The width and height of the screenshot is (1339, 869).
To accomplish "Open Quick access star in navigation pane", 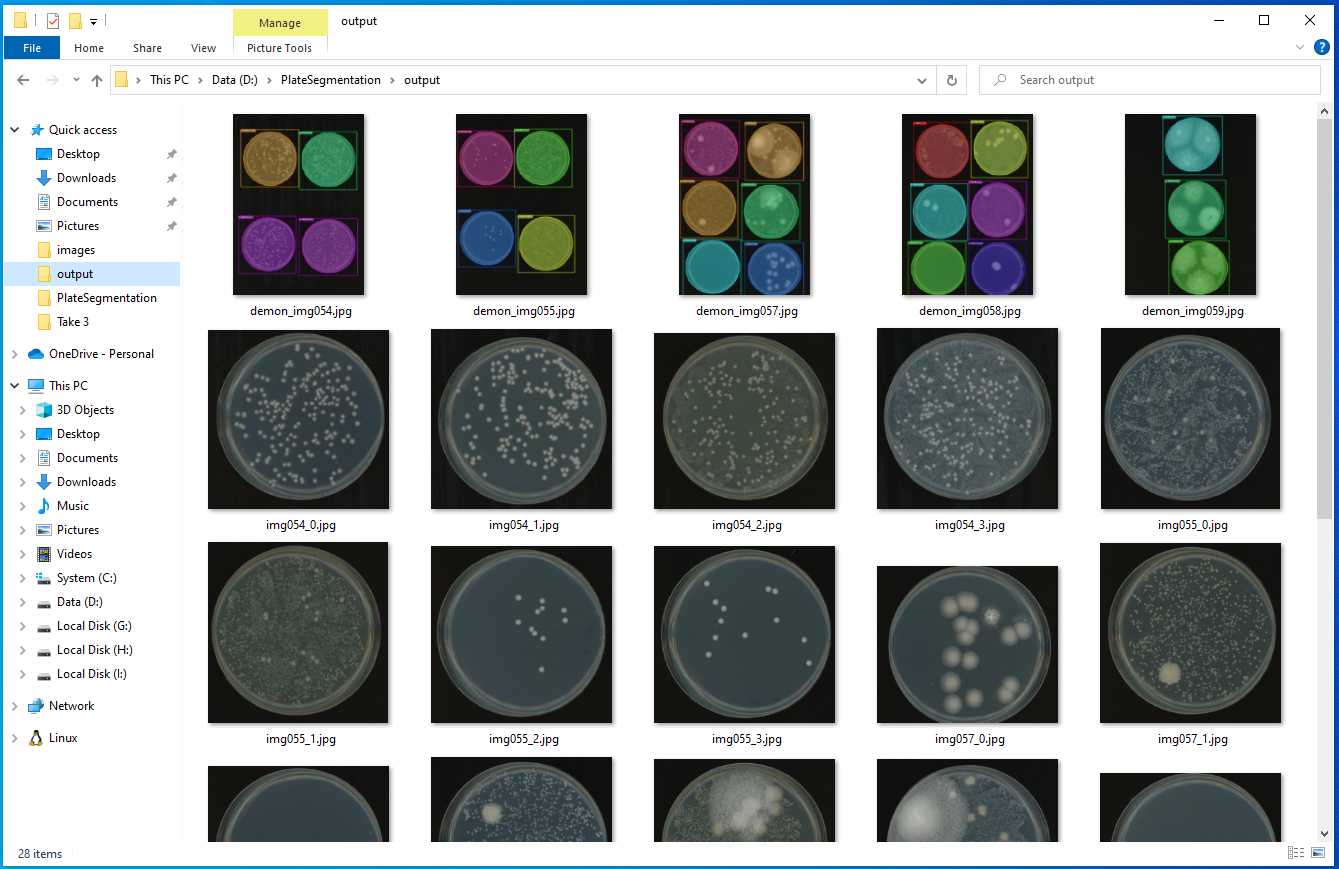I will 37,130.
